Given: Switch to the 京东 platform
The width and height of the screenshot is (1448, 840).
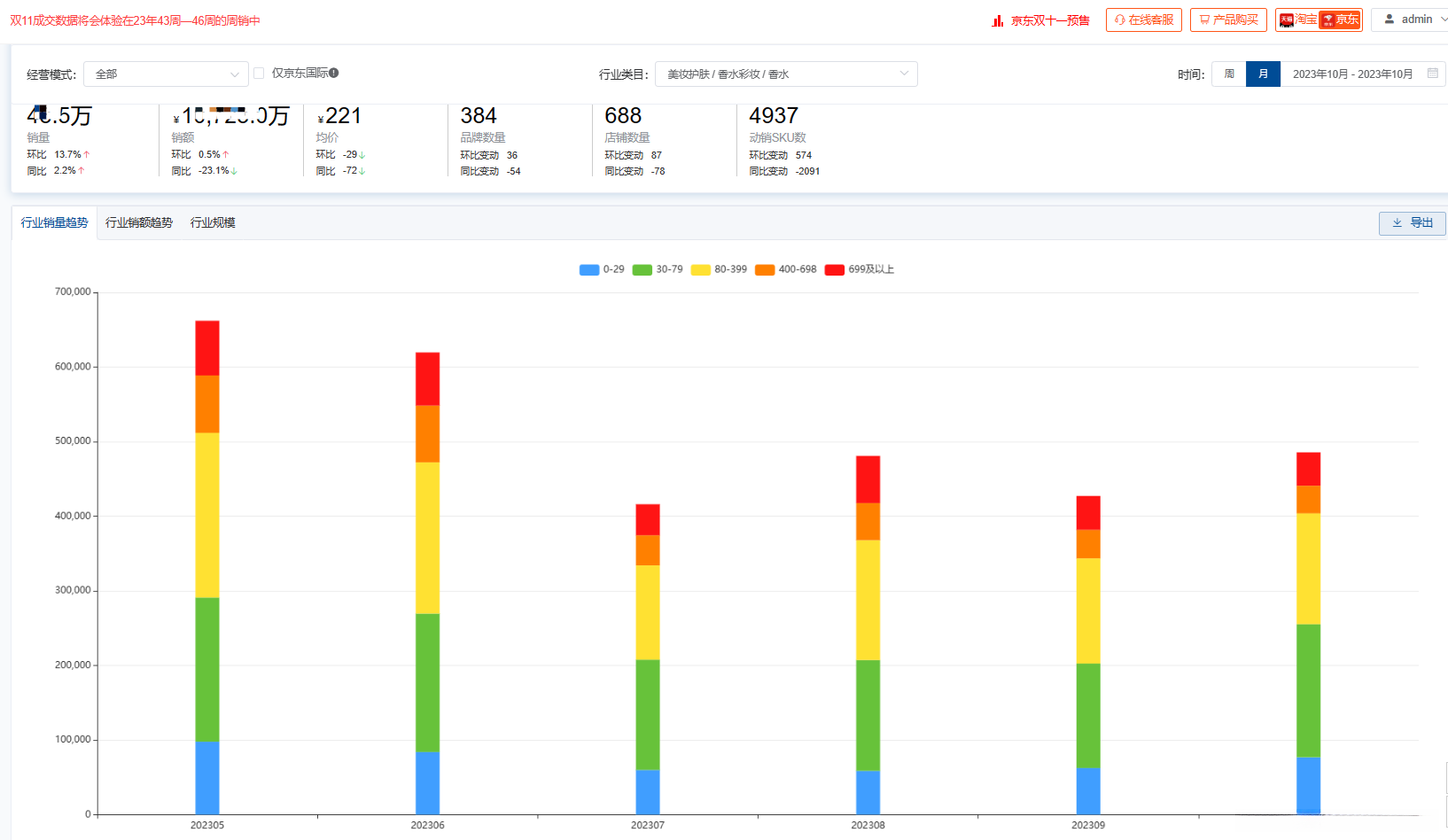Looking at the screenshot, I should pos(1340,19).
